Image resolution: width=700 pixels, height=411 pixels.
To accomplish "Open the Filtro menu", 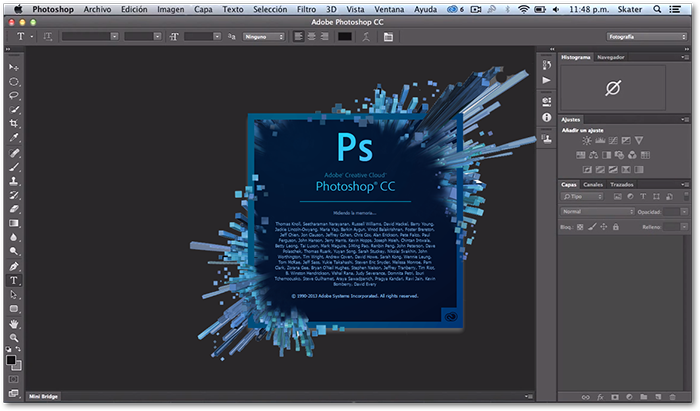I will point(306,9).
